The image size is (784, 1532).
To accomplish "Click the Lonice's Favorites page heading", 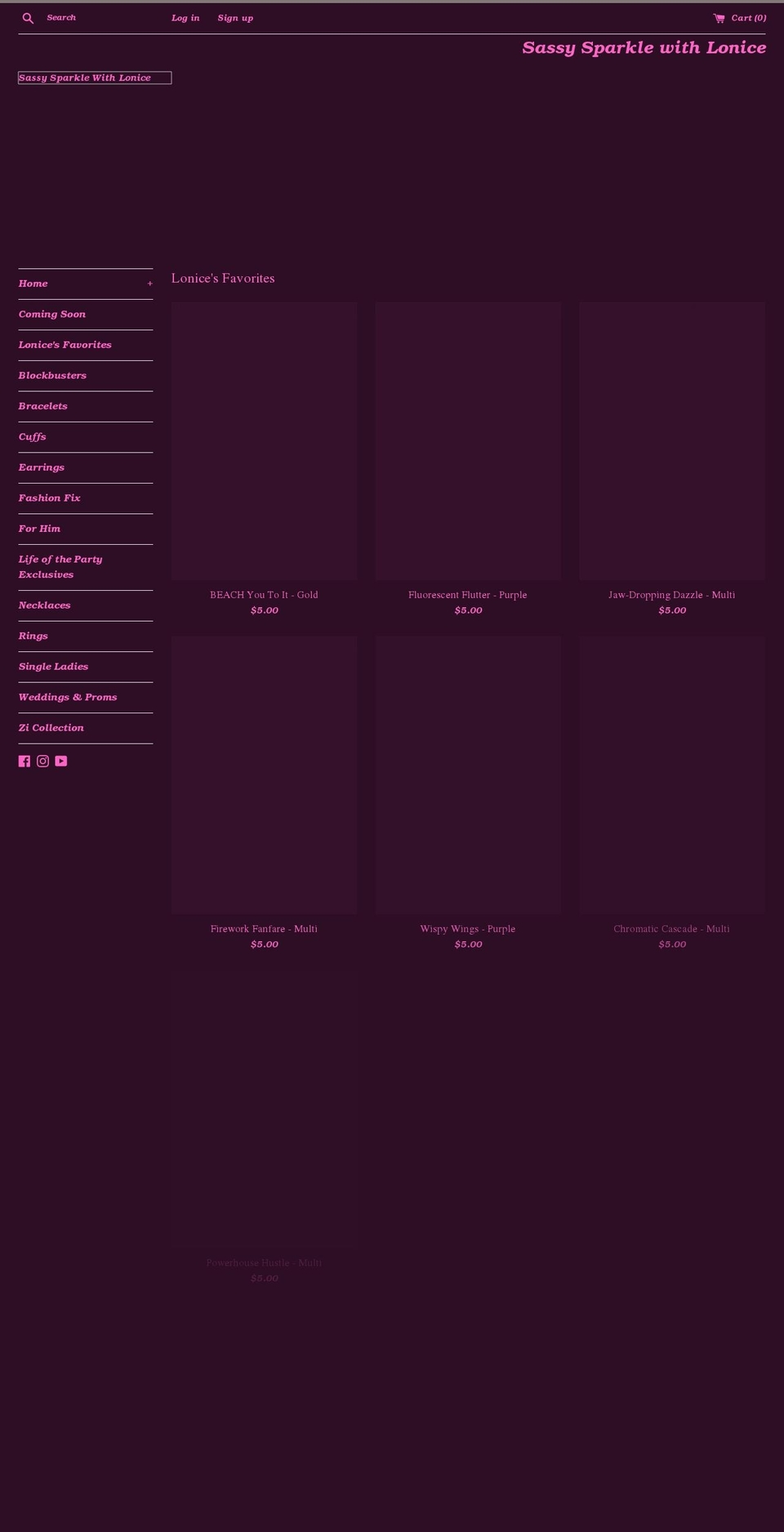I will pos(223,279).
